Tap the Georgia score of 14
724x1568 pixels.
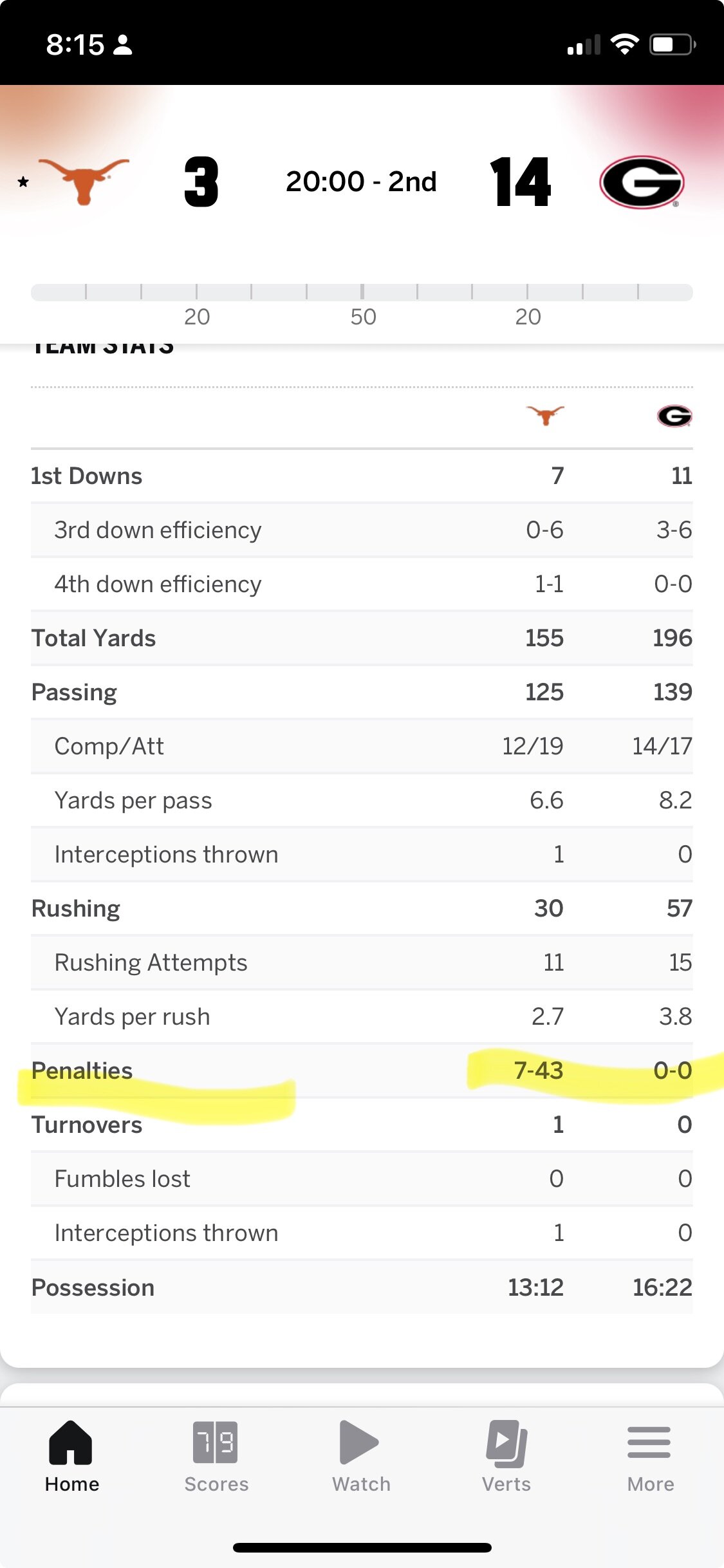click(x=520, y=182)
